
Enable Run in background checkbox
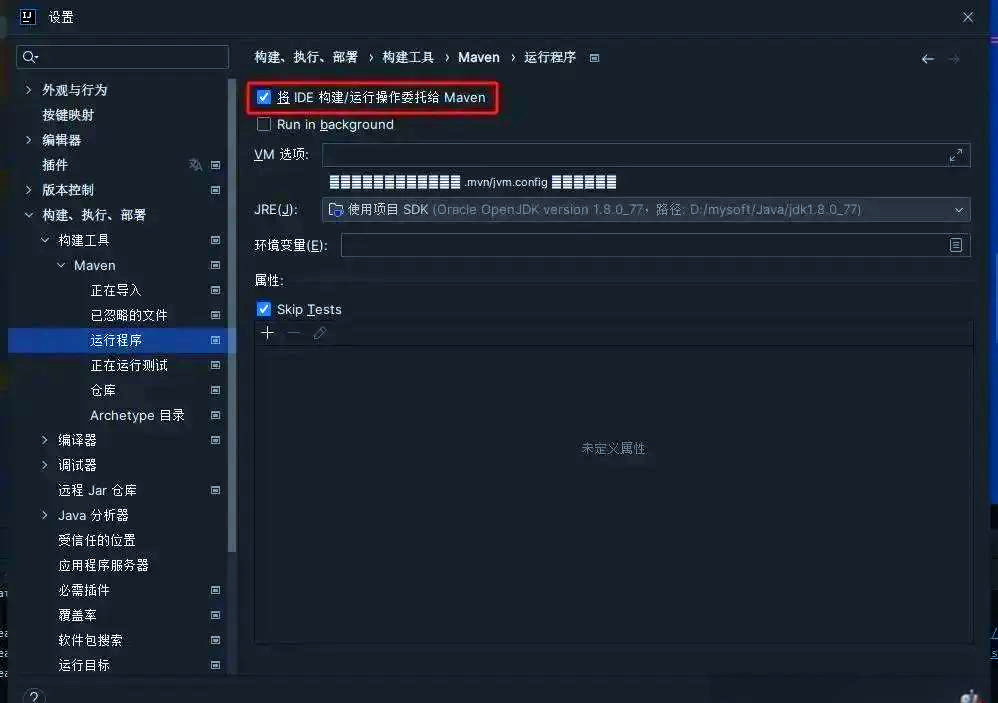(264, 124)
